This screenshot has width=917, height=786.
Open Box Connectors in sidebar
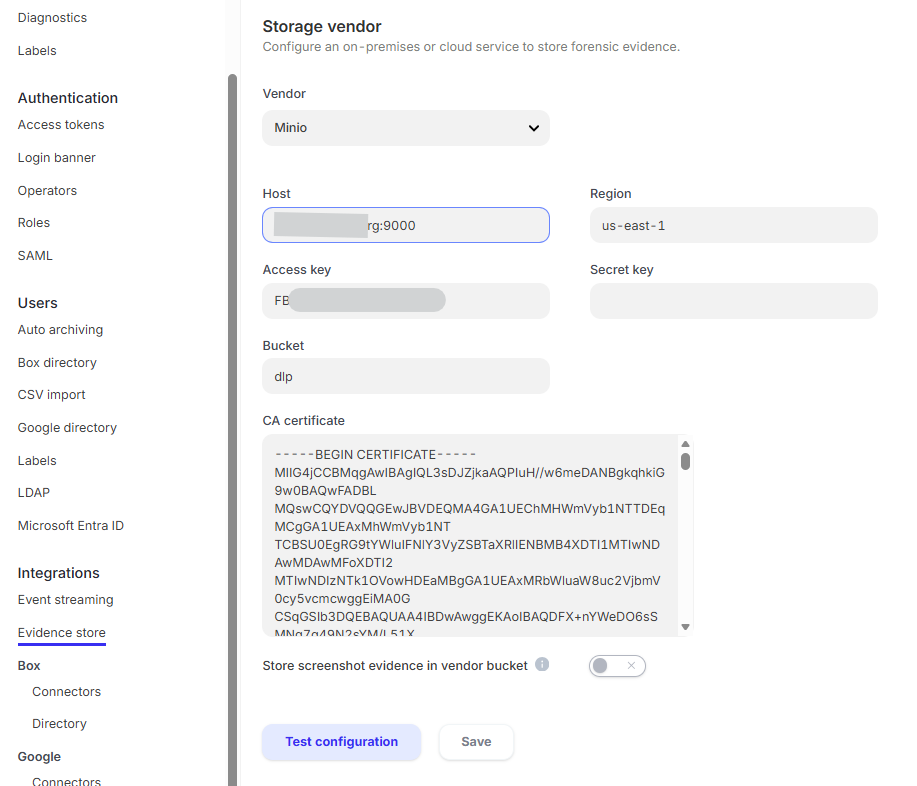click(x=66, y=692)
